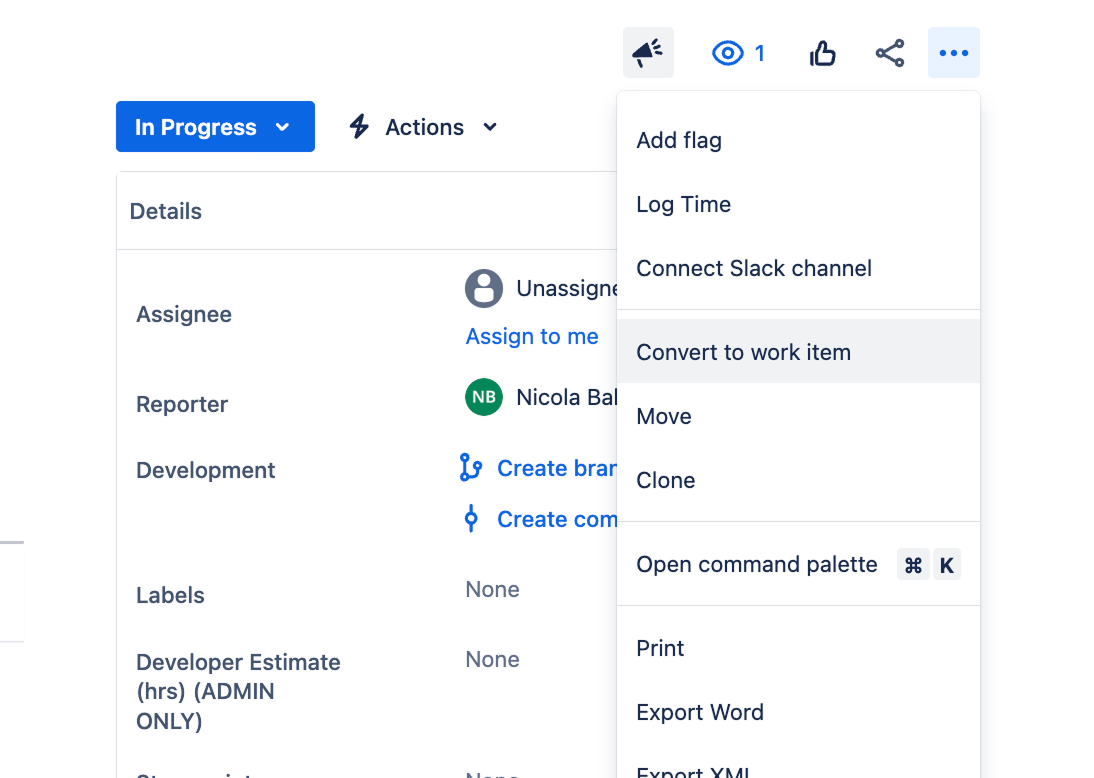Click the commit icon beside Create commit
Screen dimensions: 1094x778
coord(471,518)
